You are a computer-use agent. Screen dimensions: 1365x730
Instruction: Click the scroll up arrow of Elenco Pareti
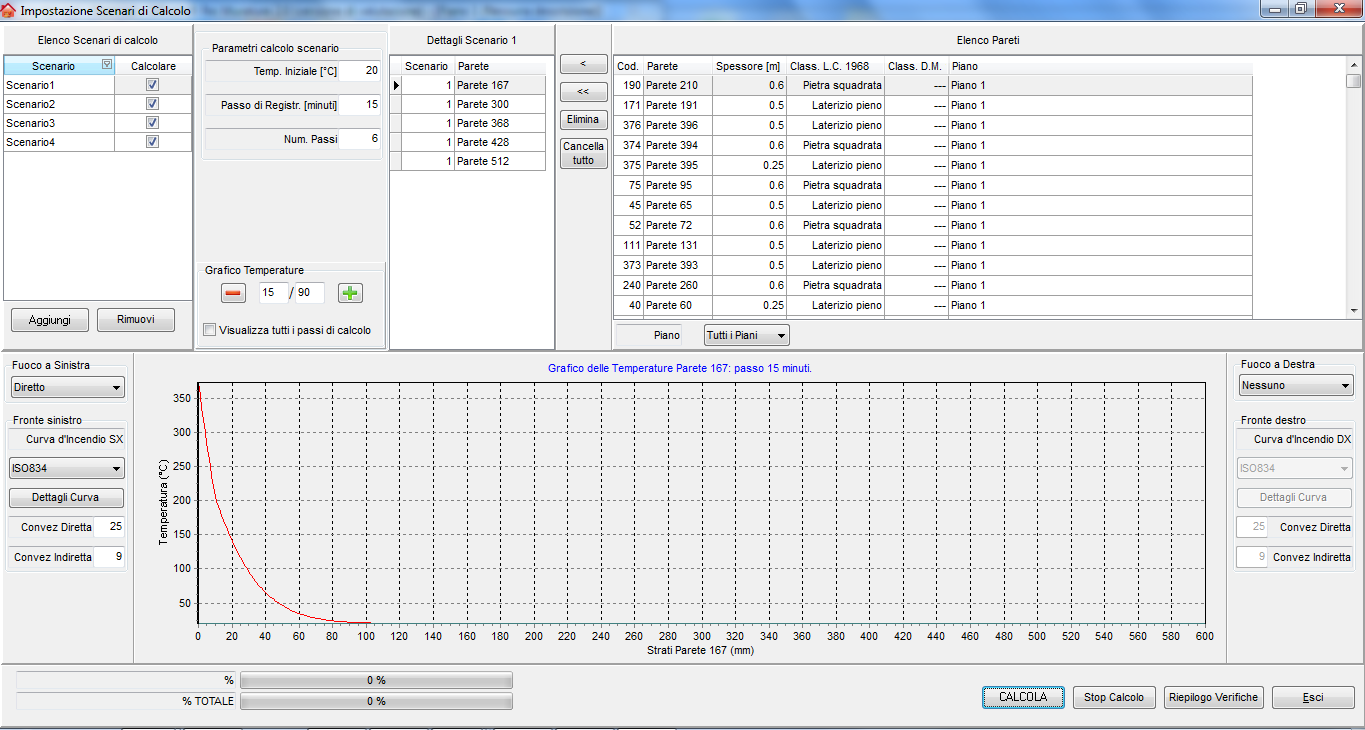coord(1354,64)
